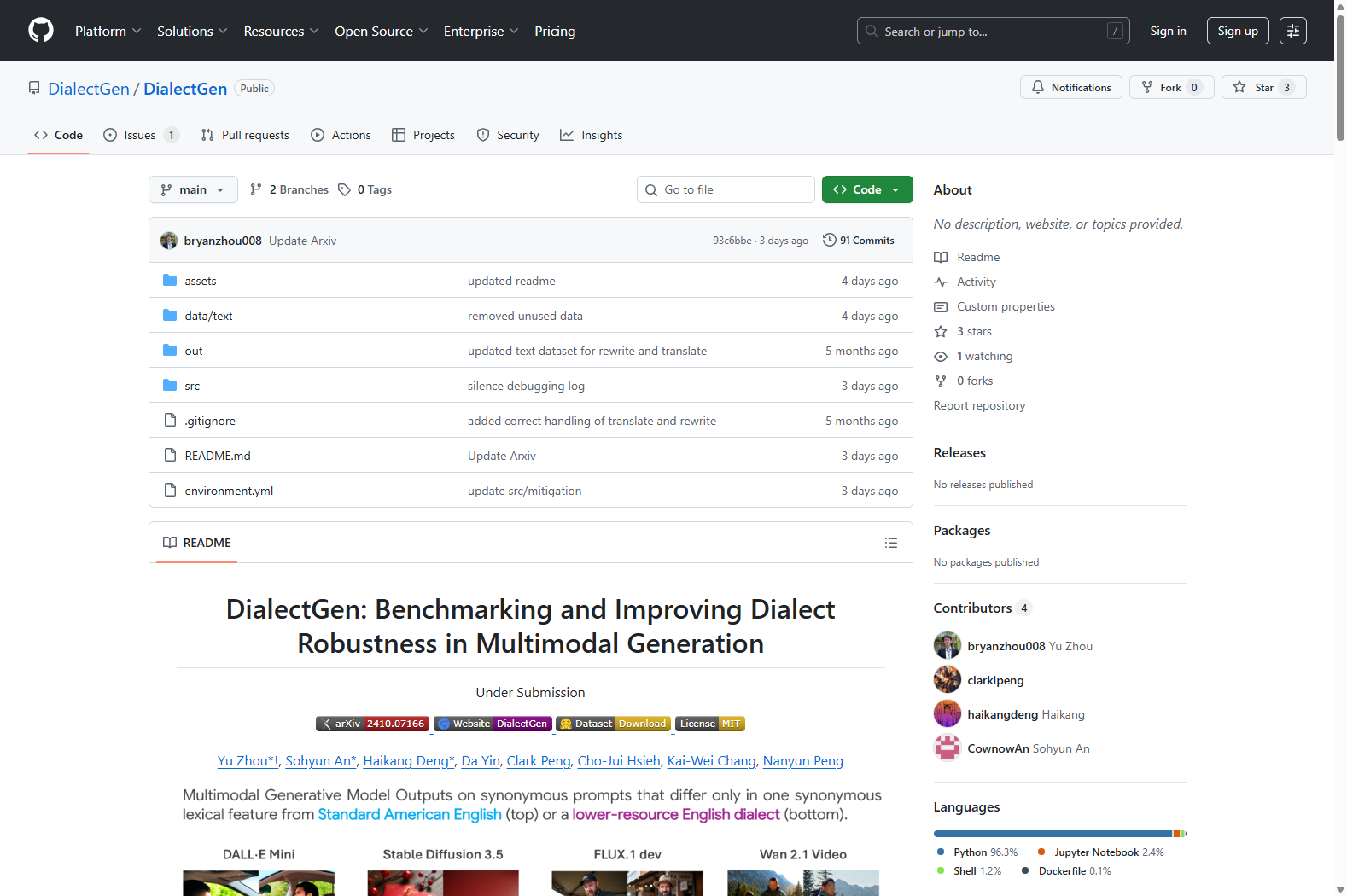This screenshot has width=1347, height=896.
Task: Click the haikangdeng contributor avatar
Action: point(948,713)
